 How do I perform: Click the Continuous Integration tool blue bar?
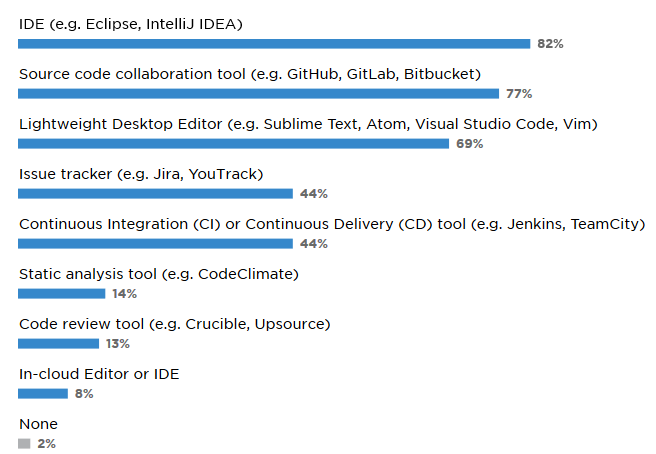point(155,244)
